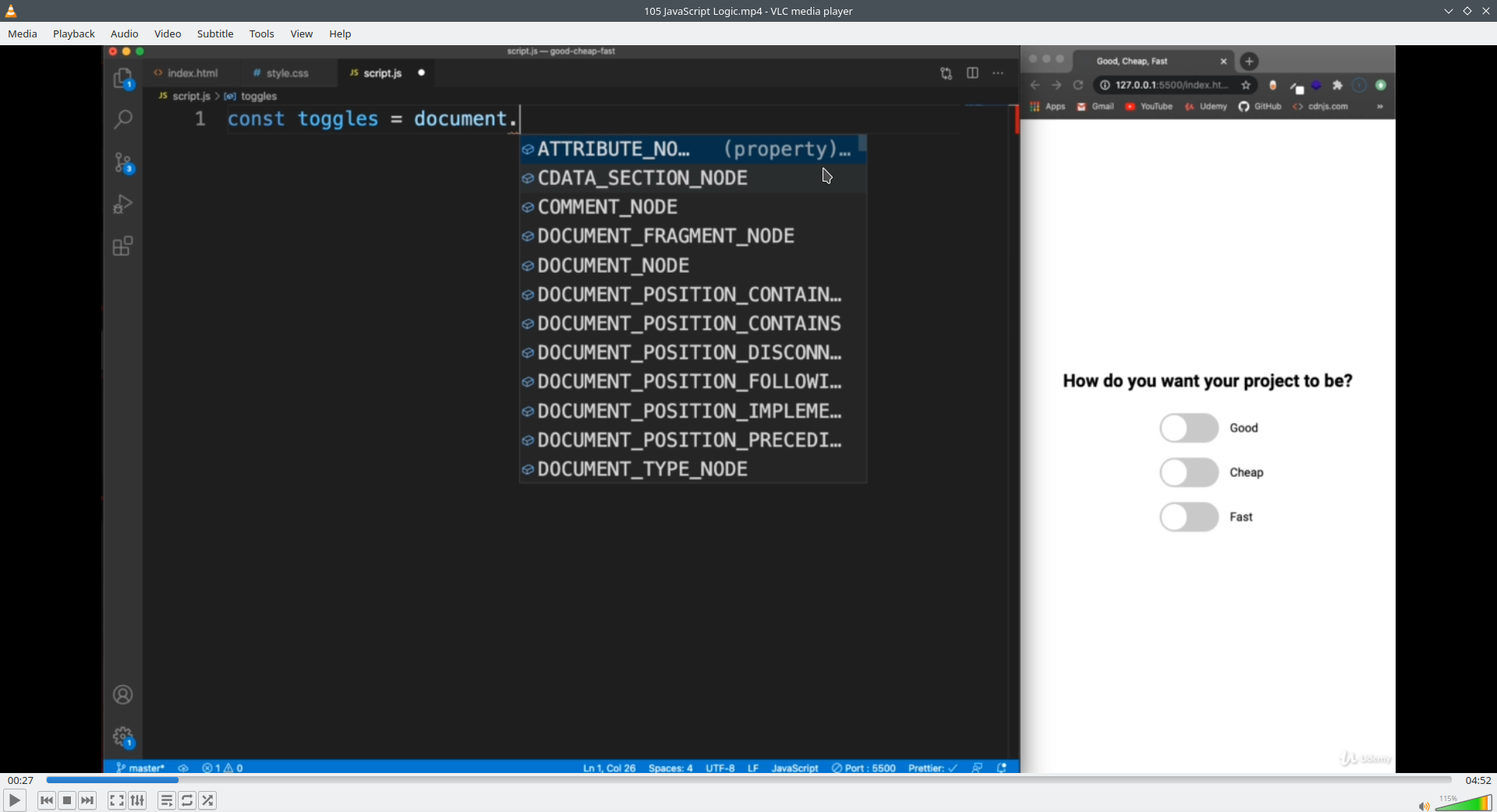Open the Playback menu

click(74, 34)
